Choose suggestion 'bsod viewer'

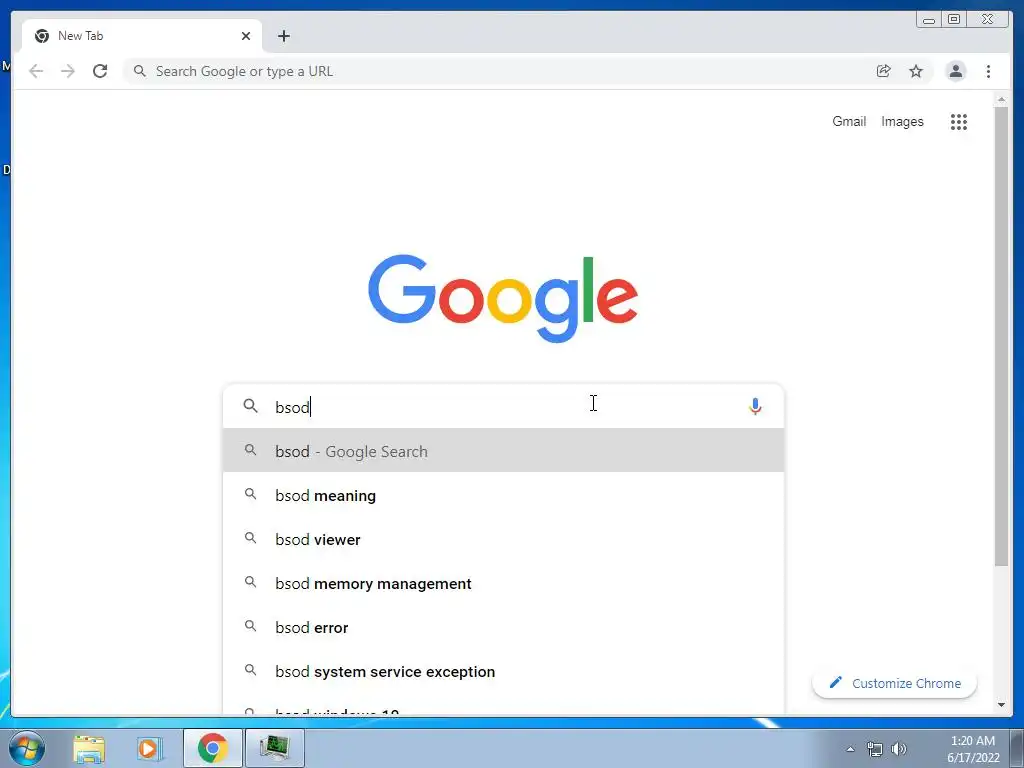pos(503,539)
